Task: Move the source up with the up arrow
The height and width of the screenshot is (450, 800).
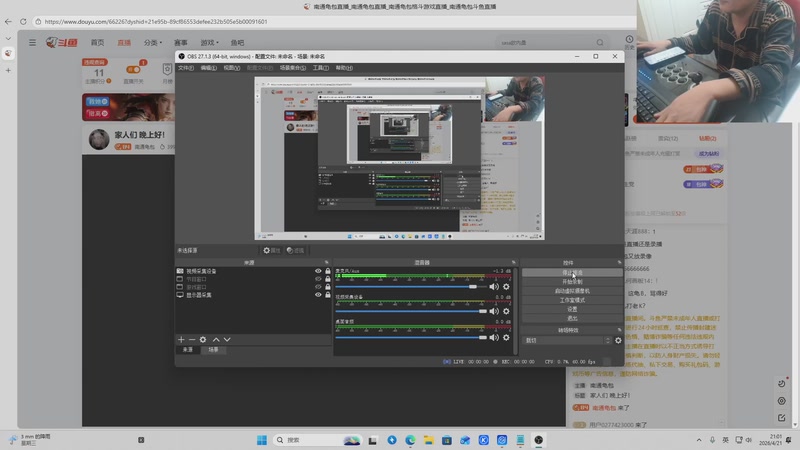Action: click(216, 339)
